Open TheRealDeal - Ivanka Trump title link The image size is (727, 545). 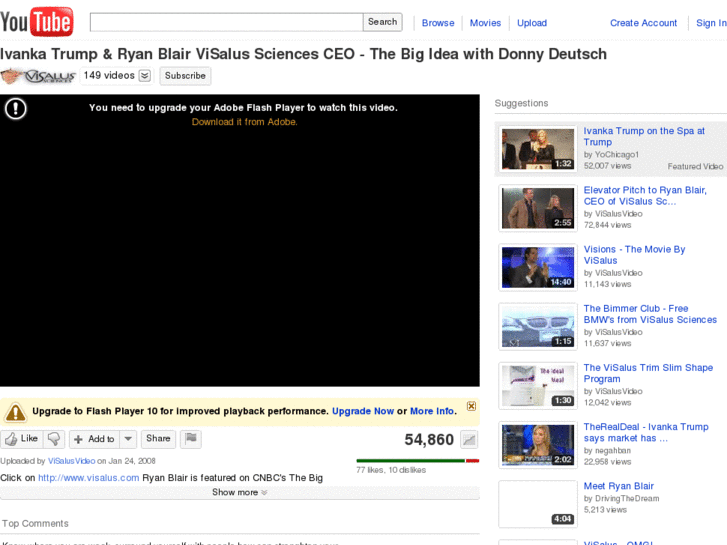coord(646,432)
